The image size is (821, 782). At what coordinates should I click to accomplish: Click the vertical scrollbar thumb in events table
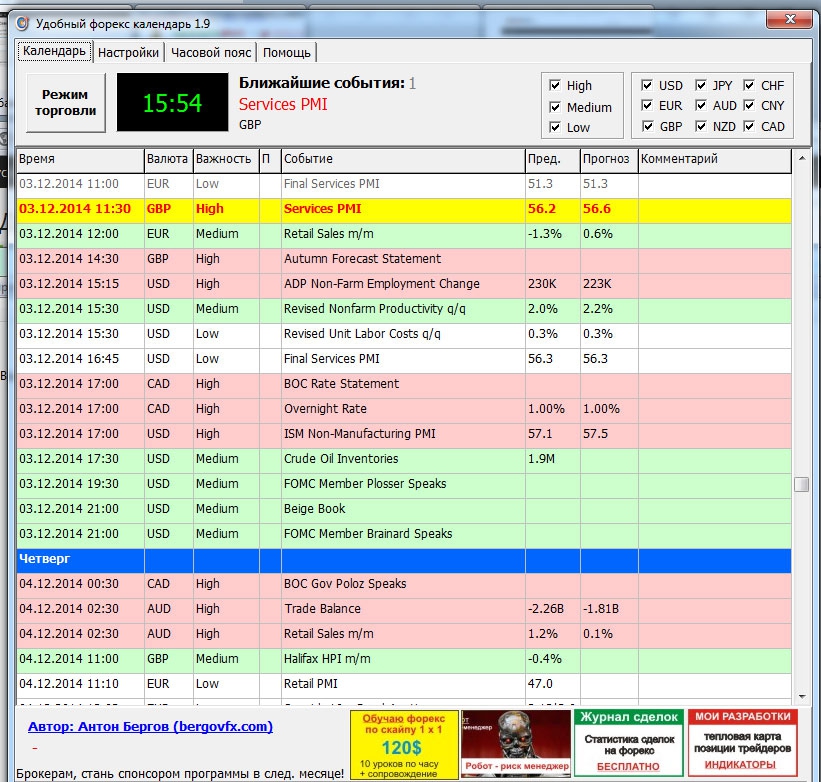(801, 484)
